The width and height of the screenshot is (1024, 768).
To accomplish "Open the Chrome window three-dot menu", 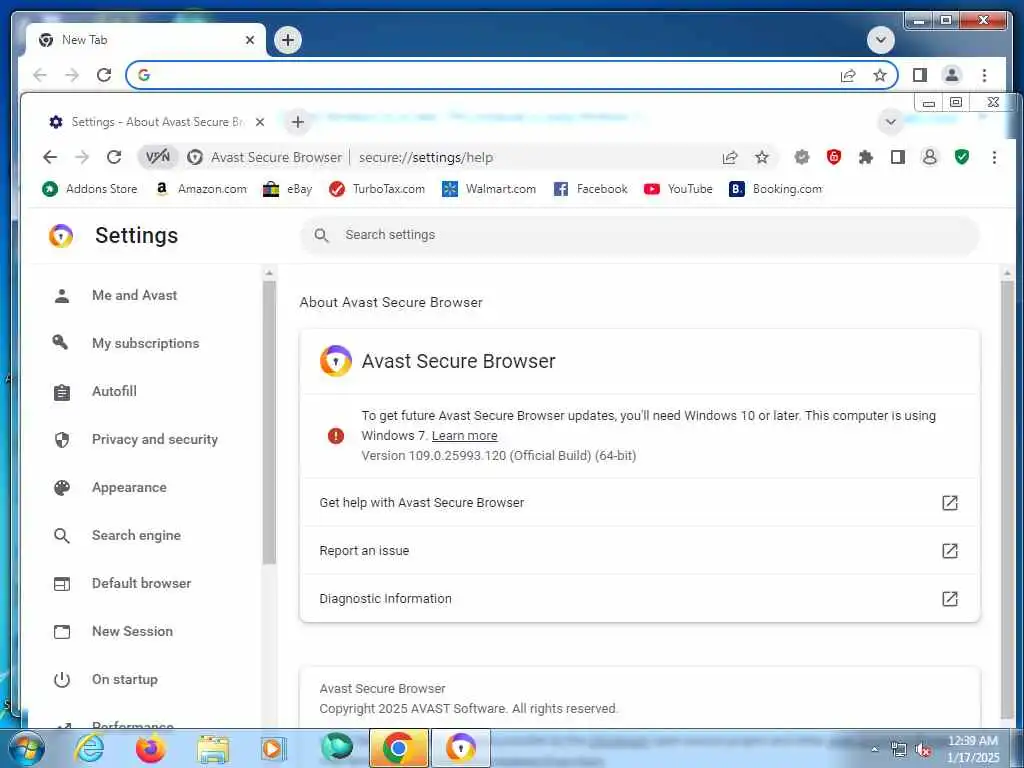I will pyautogui.click(x=984, y=75).
